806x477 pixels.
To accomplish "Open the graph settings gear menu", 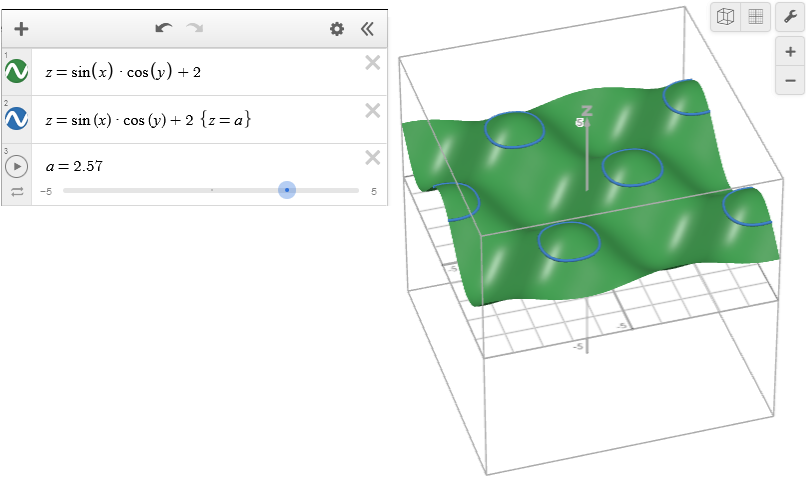I will pos(337,29).
